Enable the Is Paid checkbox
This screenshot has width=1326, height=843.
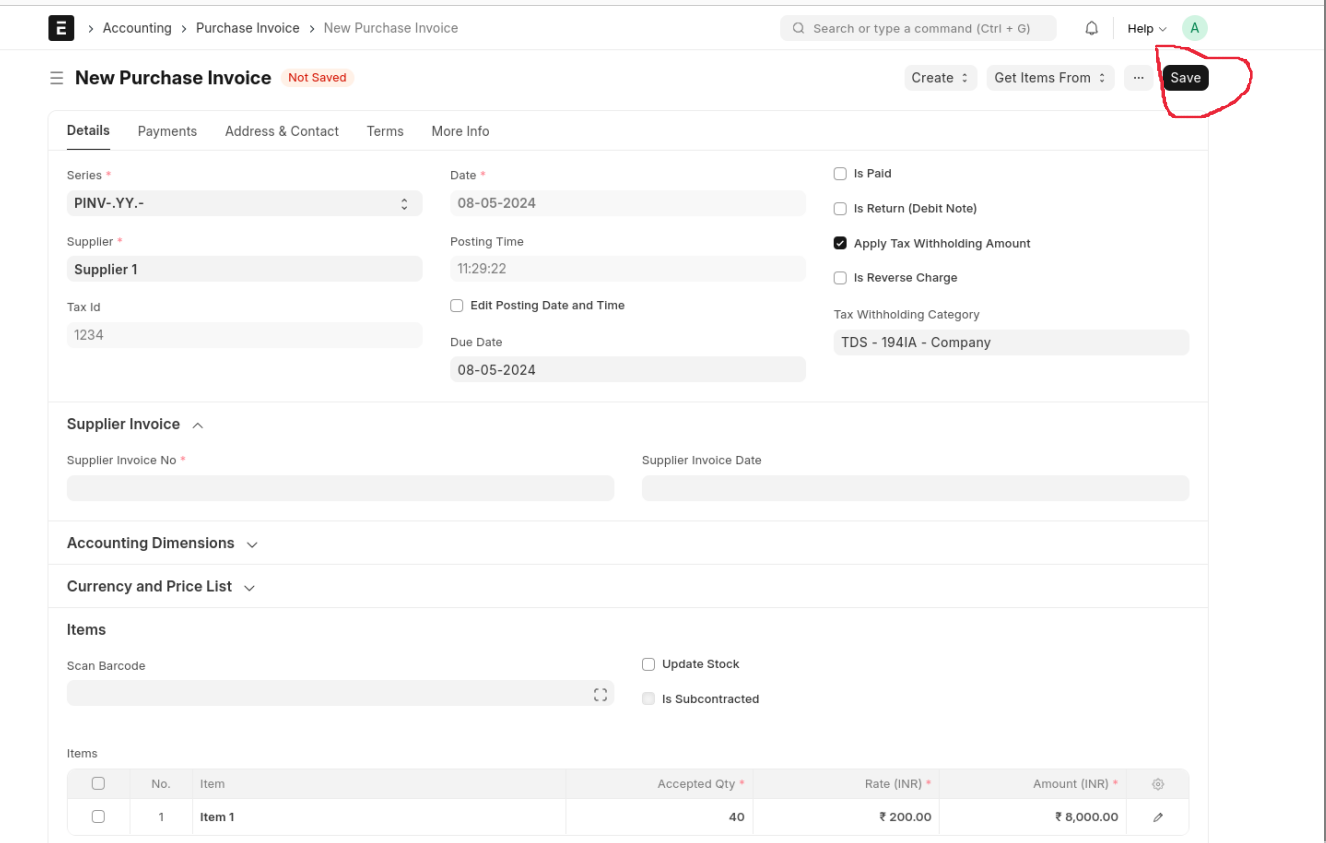click(840, 174)
